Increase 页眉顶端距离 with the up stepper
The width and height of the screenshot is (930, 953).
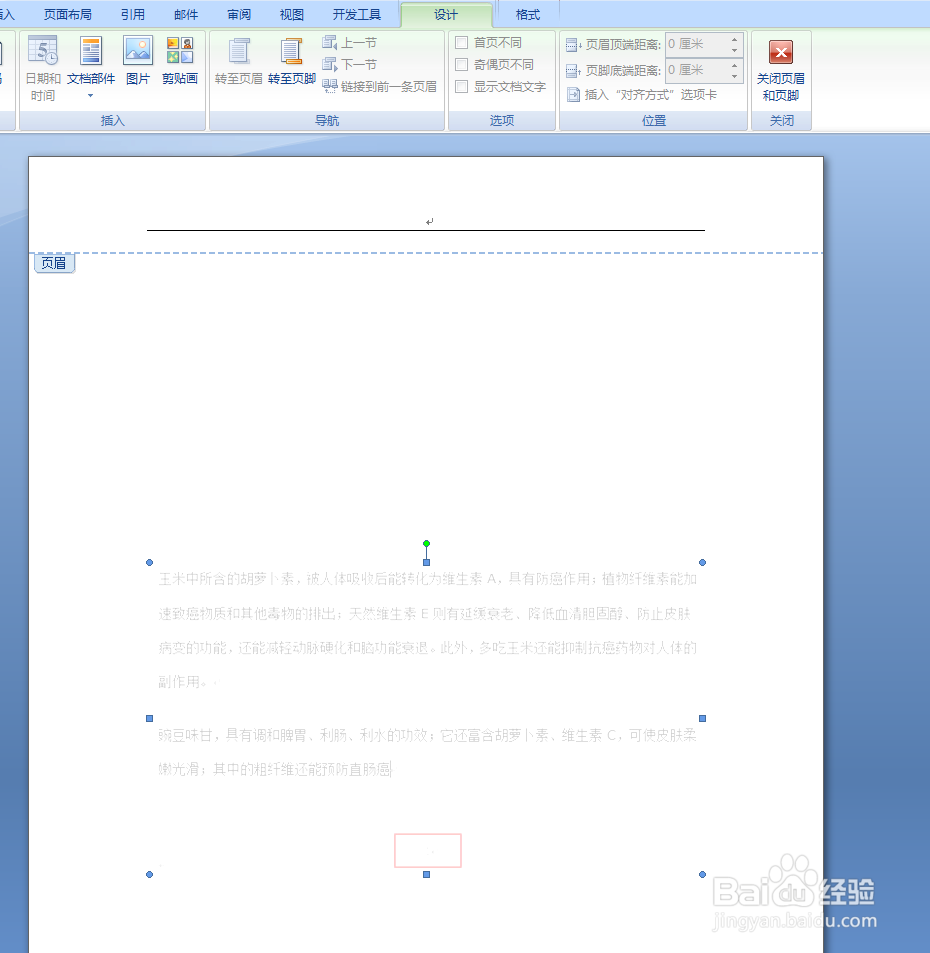pyautogui.click(x=735, y=40)
